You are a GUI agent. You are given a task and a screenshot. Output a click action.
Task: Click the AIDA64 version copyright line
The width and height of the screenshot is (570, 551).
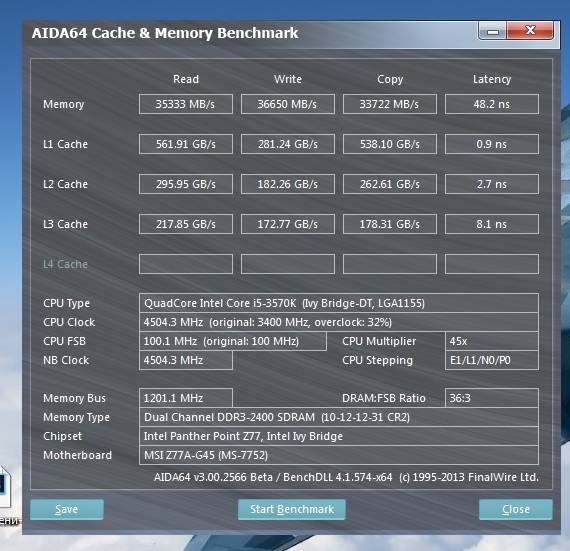[x=346, y=477]
